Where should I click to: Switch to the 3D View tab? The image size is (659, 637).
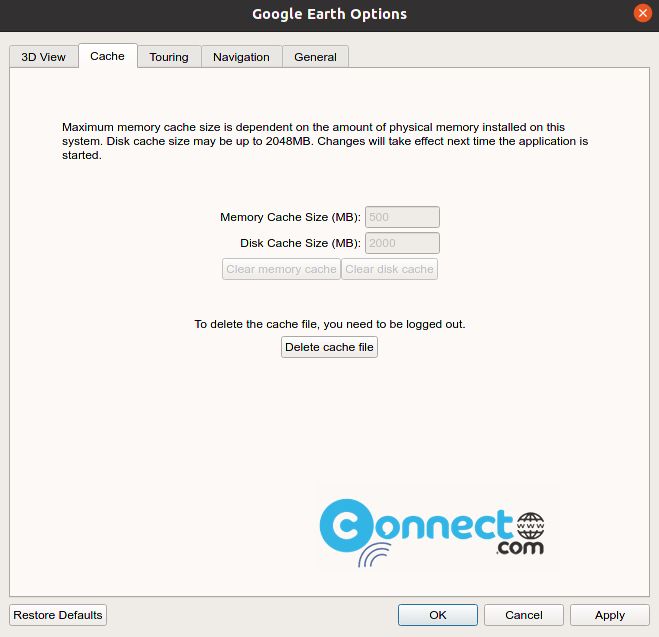[44, 57]
